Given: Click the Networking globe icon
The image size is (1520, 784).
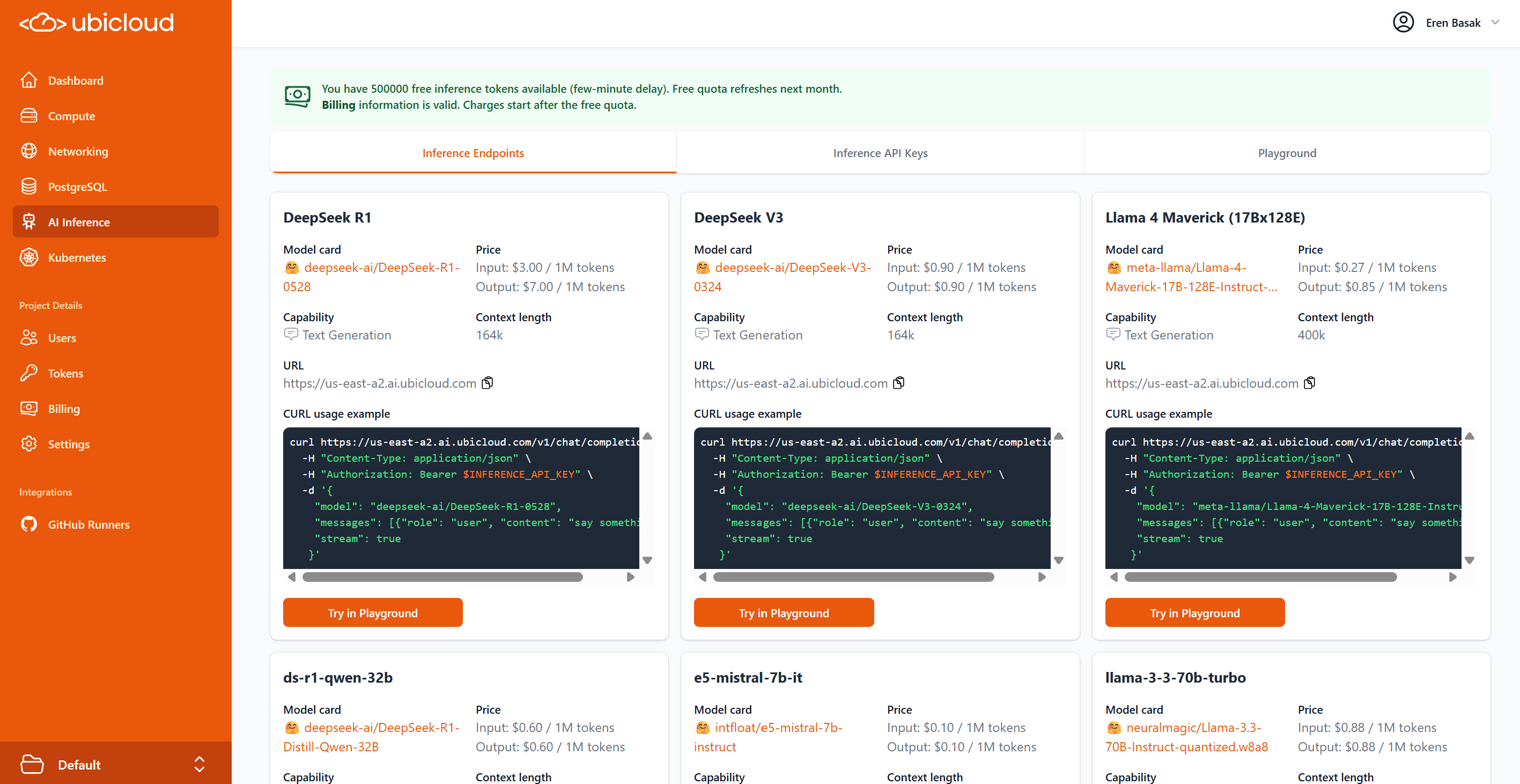Looking at the screenshot, I should [28, 151].
